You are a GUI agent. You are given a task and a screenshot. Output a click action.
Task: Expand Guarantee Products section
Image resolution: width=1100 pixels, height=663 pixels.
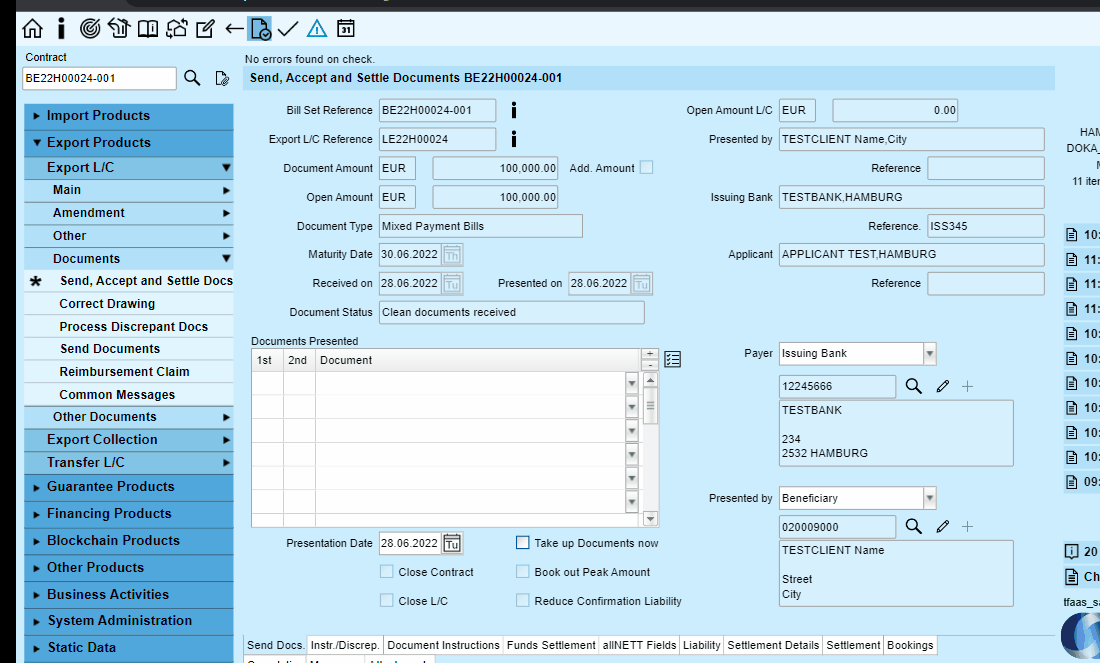click(129, 487)
